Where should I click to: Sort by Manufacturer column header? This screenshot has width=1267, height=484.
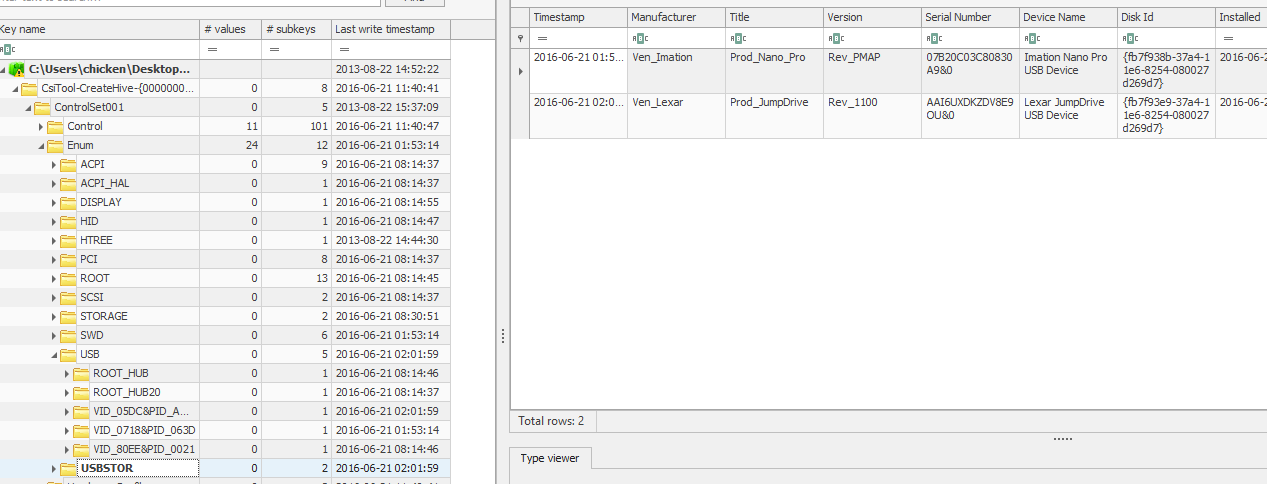pos(675,17)
